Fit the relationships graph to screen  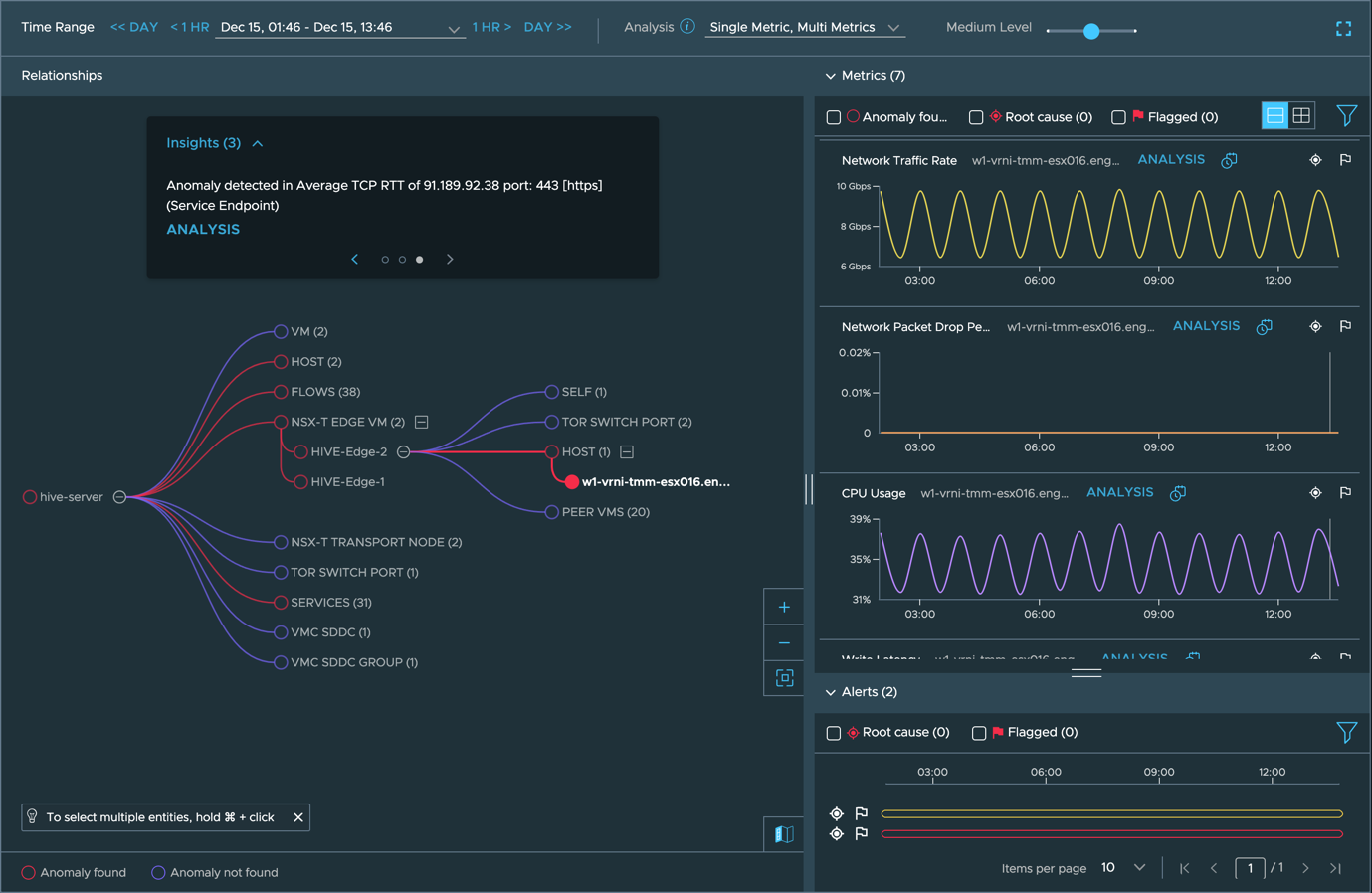pyautogui.click(x=784, y=678)
